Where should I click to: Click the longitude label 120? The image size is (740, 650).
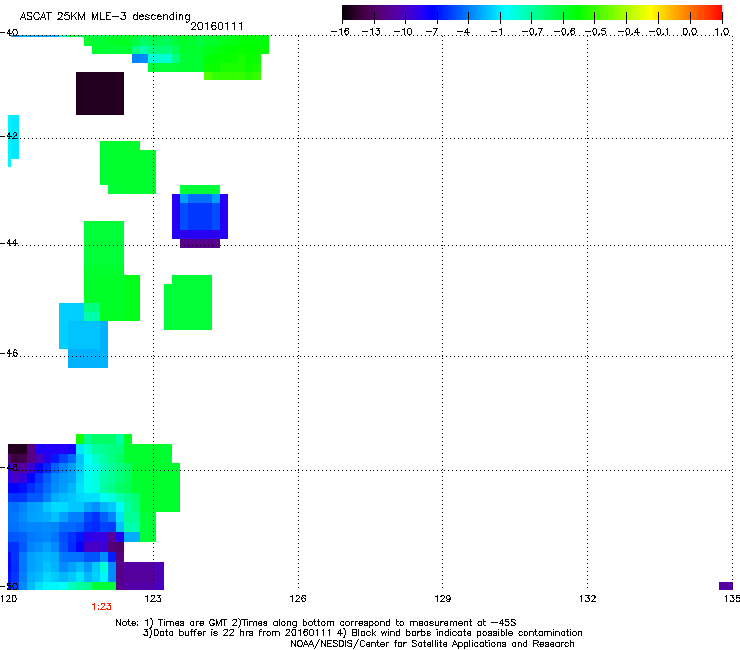click(8, 599)
